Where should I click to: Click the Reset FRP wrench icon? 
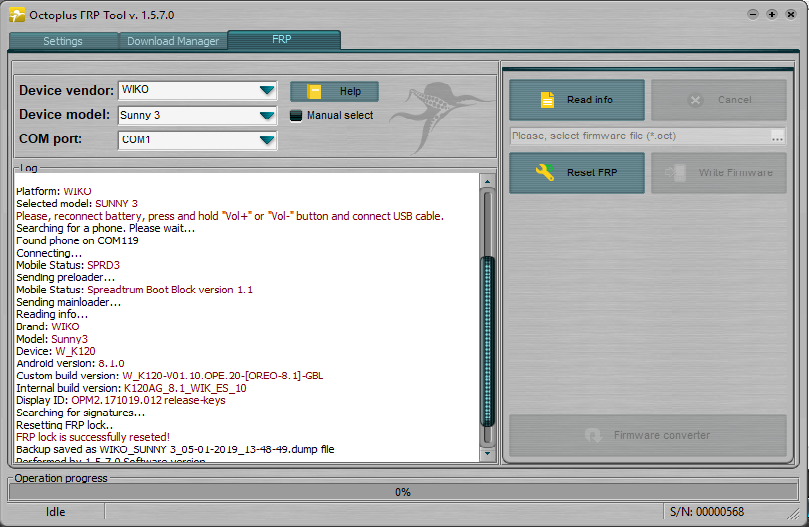pyautogui.click(x=545, y=172)
